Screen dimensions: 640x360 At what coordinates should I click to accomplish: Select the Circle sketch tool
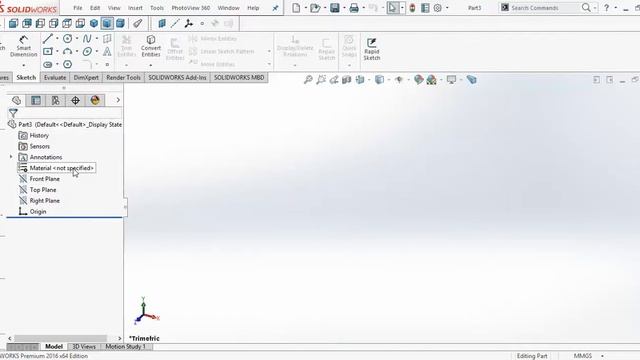pos(67,39)
